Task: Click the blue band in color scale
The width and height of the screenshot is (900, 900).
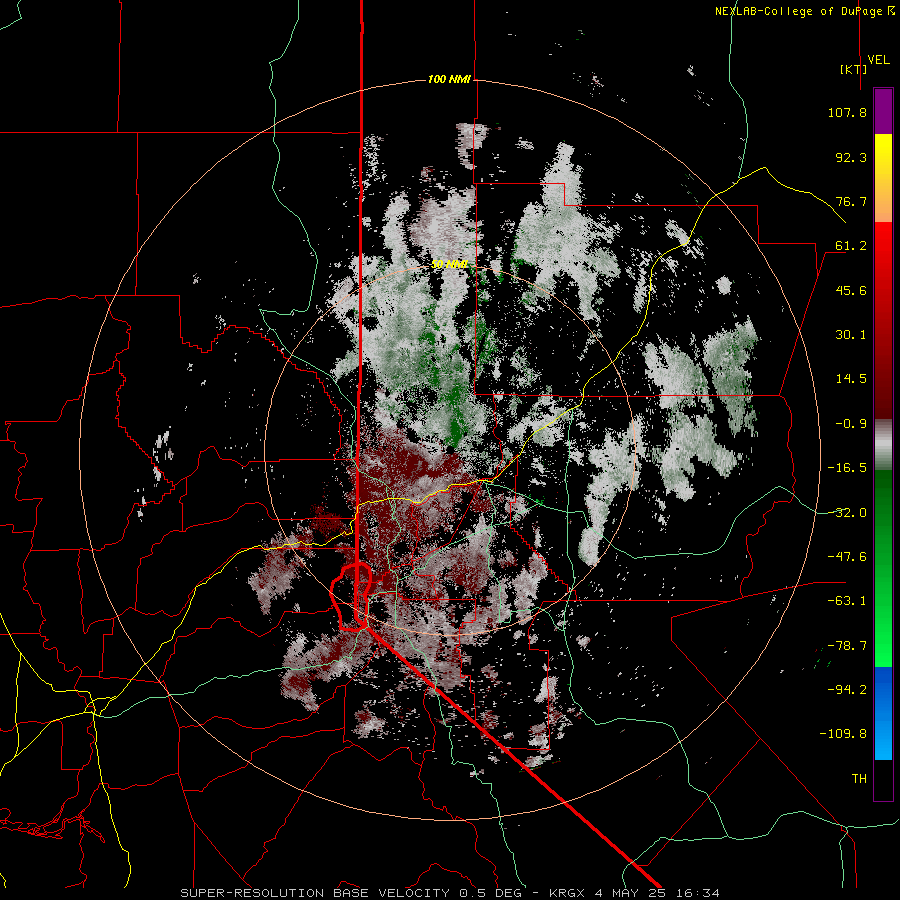Action: (883, 713)
